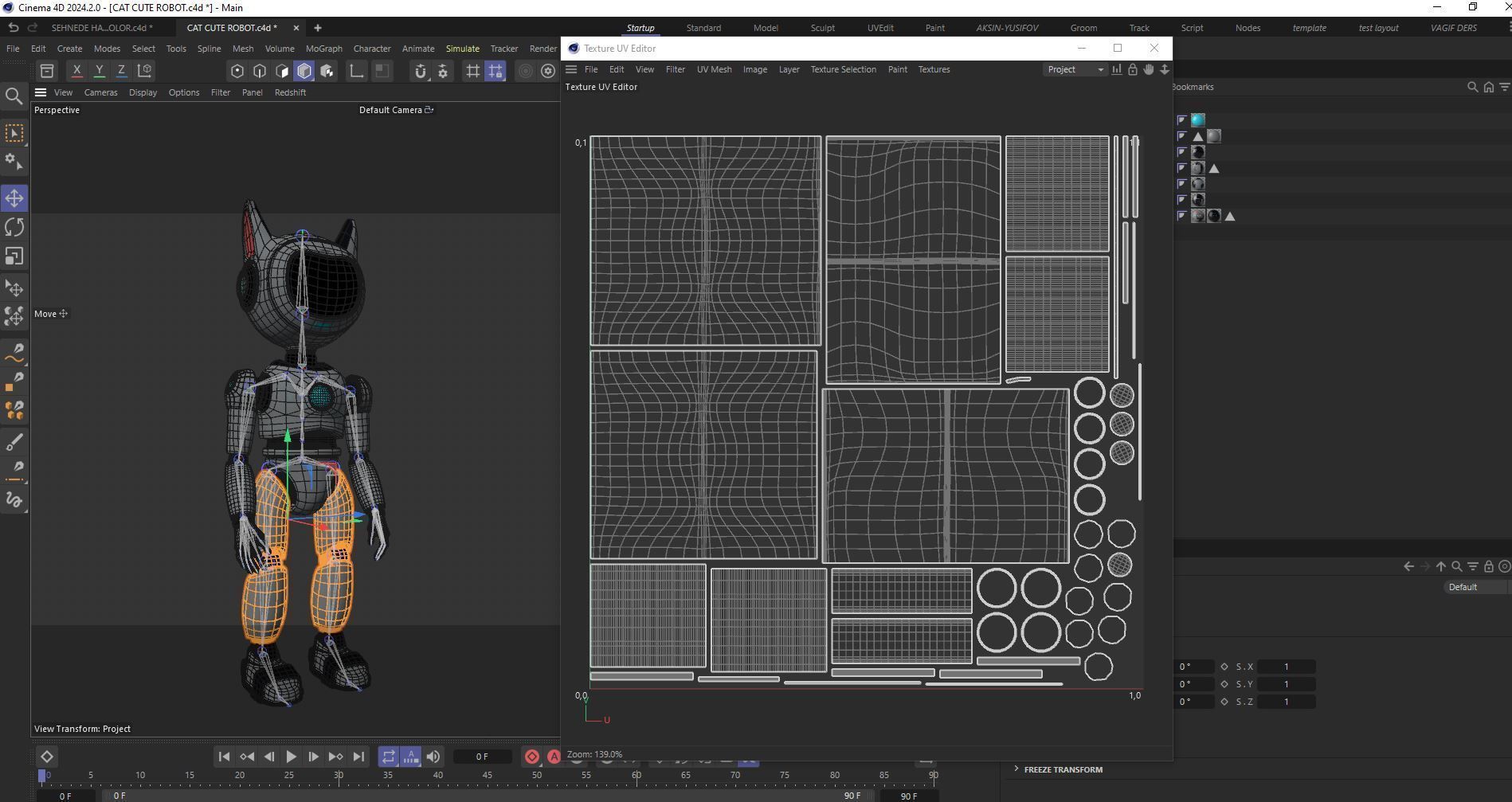
Task: Switch to the UVEdit layout tab
Action: (879, 28)
